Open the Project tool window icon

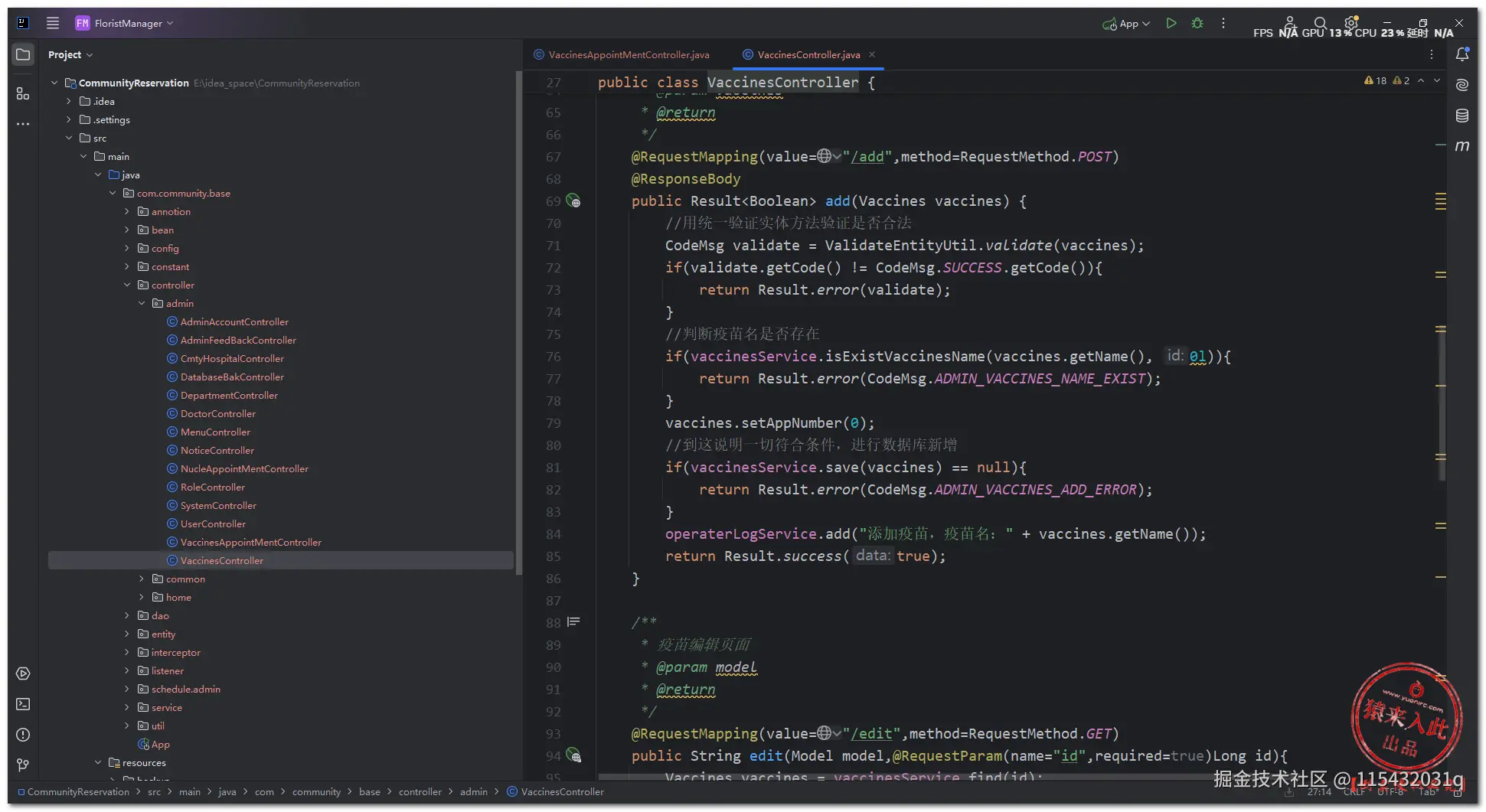(x=23, y=54)
